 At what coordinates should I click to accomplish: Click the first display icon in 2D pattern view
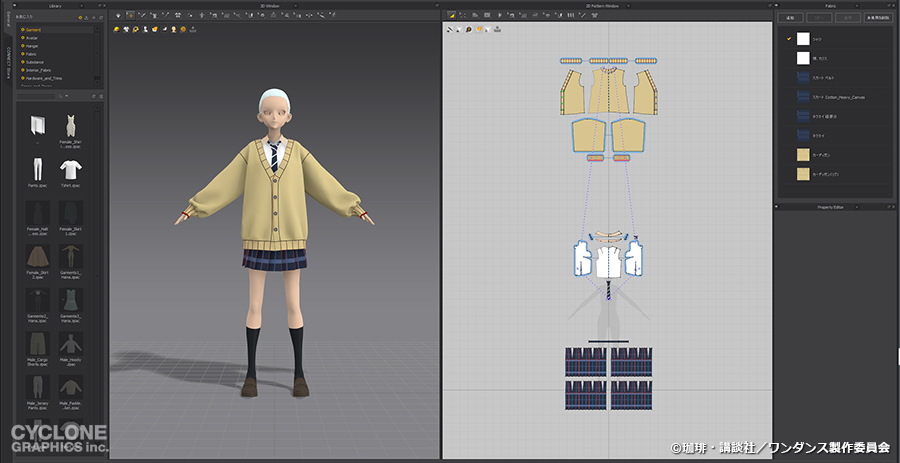[x=451, y=29]
